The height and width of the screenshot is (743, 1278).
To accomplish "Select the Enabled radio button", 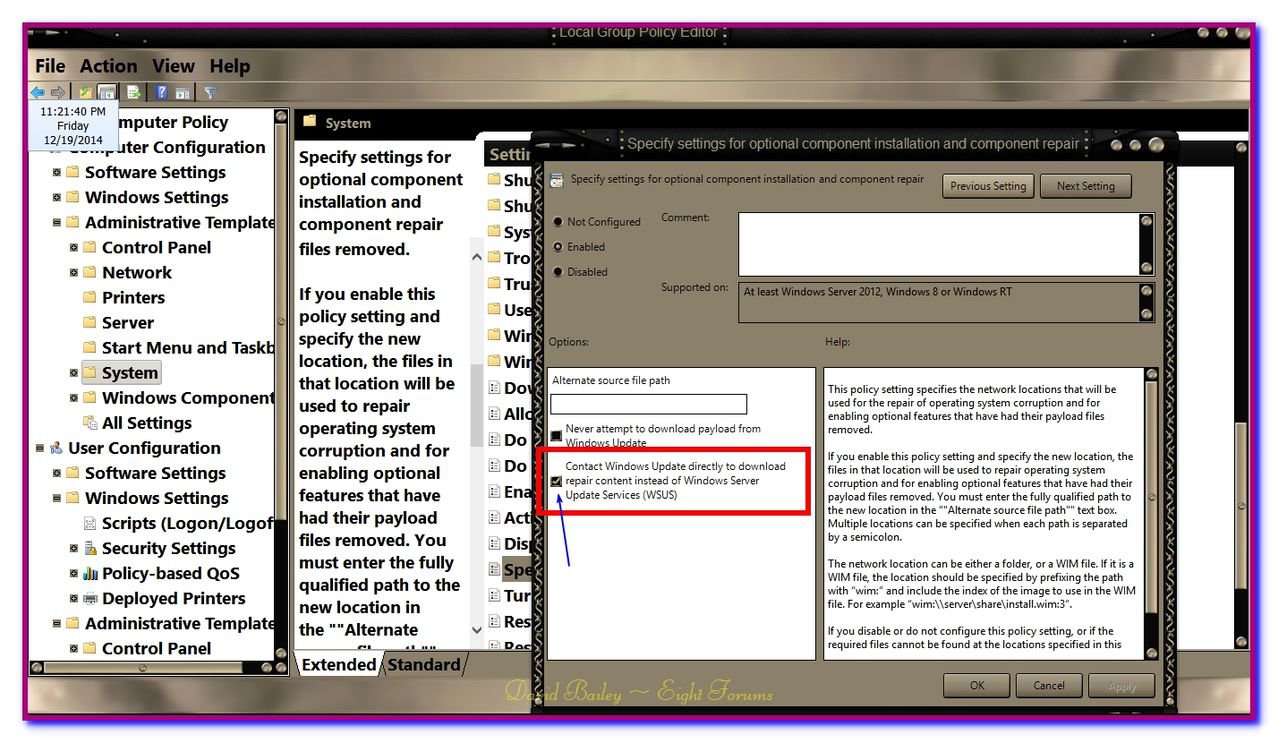I will point(557,247).
